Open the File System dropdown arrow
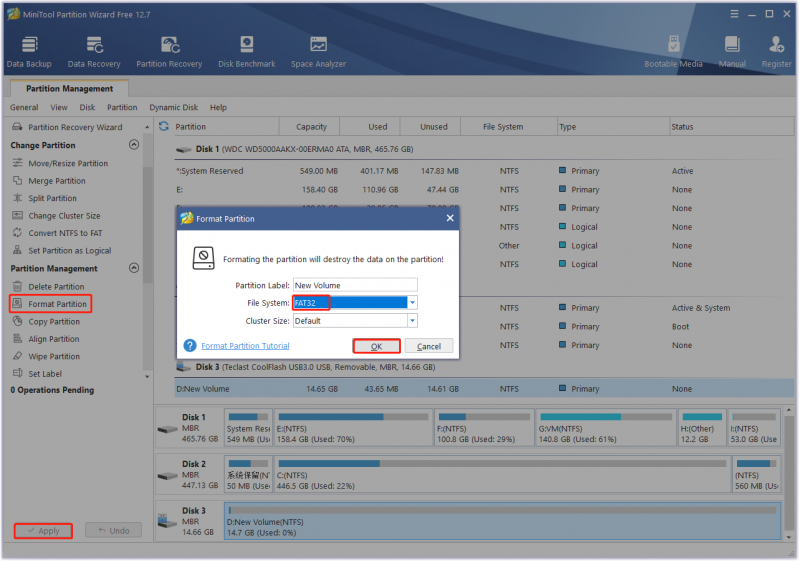The image size is (800, 561). point(412,303)
